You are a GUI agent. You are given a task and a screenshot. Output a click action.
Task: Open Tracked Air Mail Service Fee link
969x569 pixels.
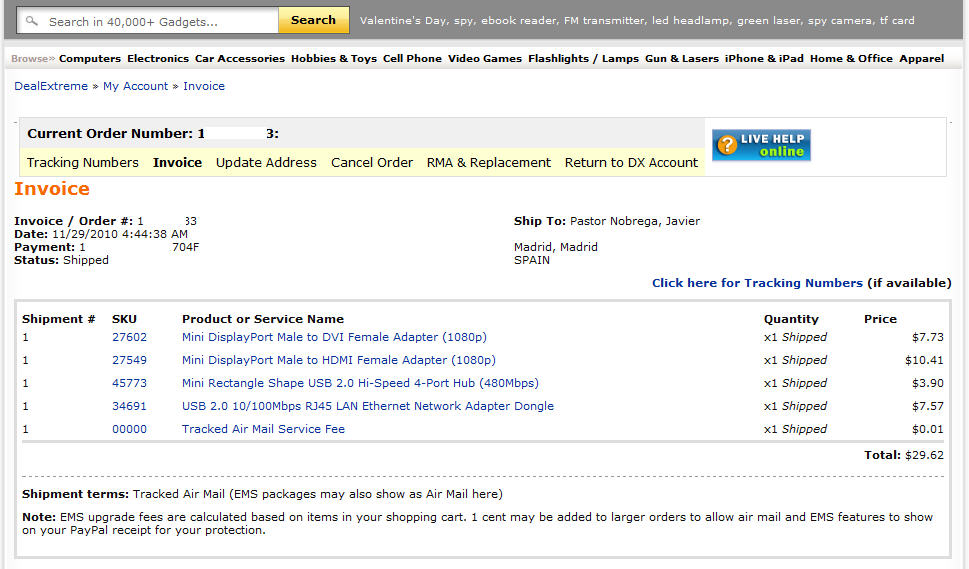click(263, 429)
